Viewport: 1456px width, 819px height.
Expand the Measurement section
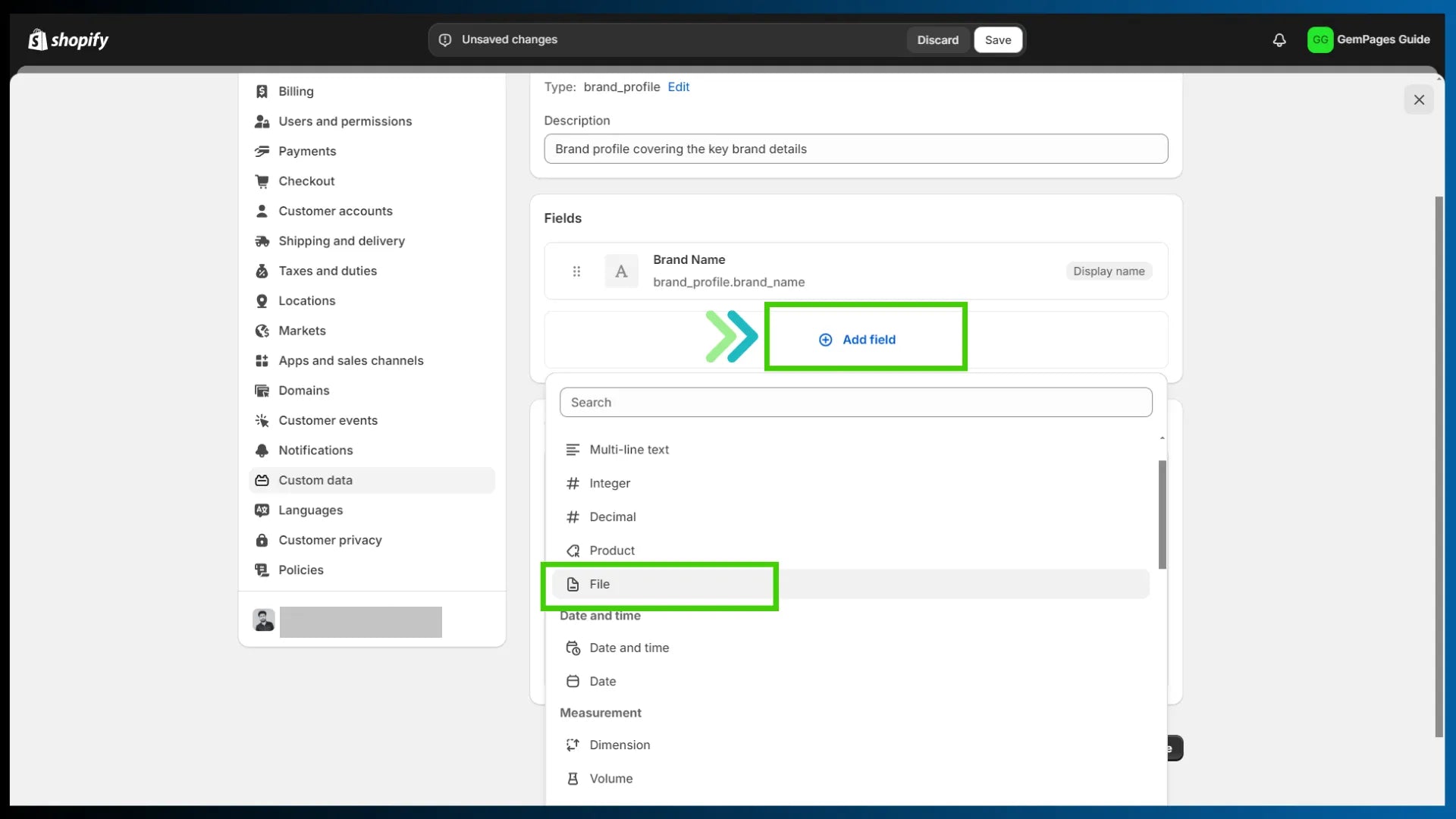tap(600, 712)
